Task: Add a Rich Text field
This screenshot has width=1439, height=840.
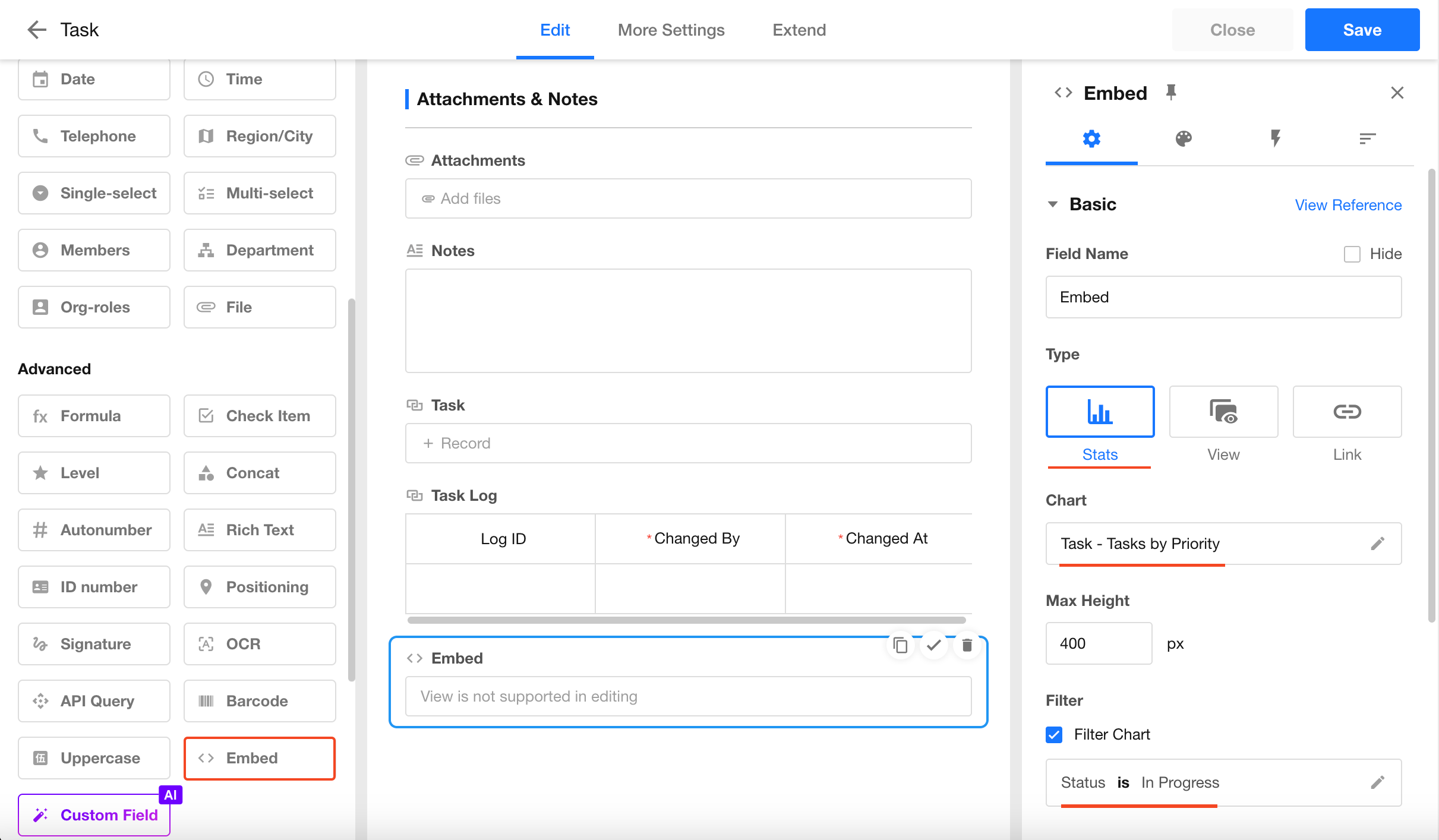Action: point(260,530)
